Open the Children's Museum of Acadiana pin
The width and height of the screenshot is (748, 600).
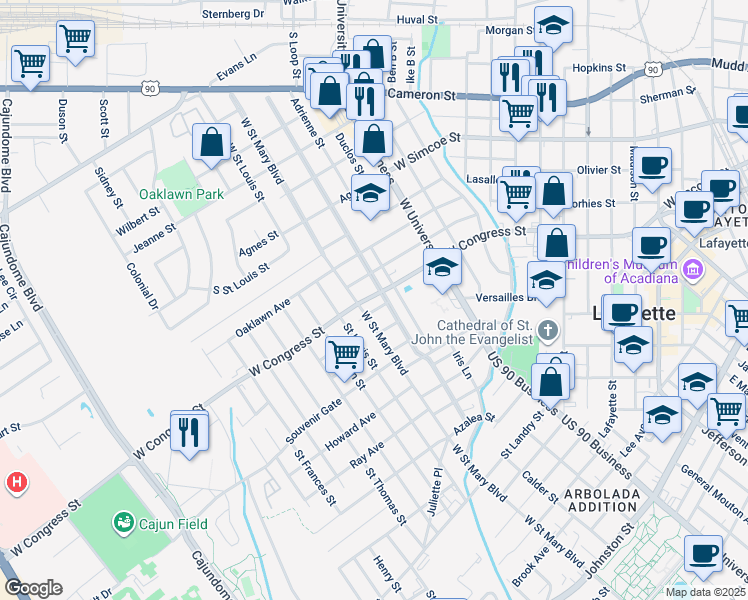point(692,270)
